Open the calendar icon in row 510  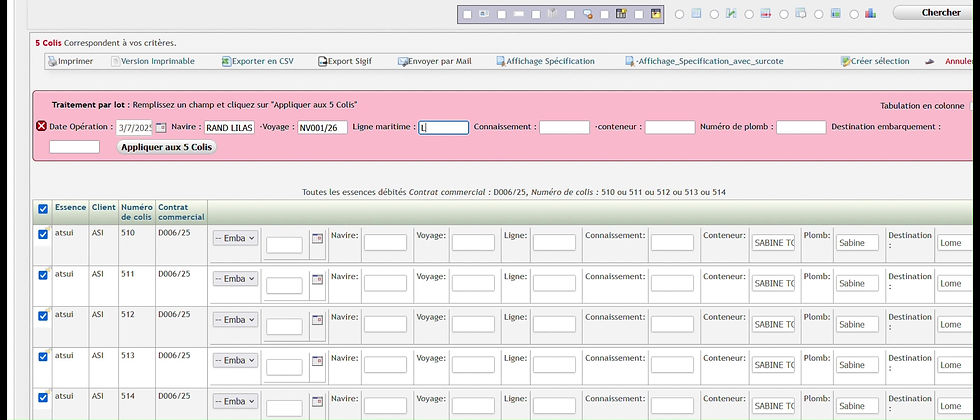tap(318, 238)
